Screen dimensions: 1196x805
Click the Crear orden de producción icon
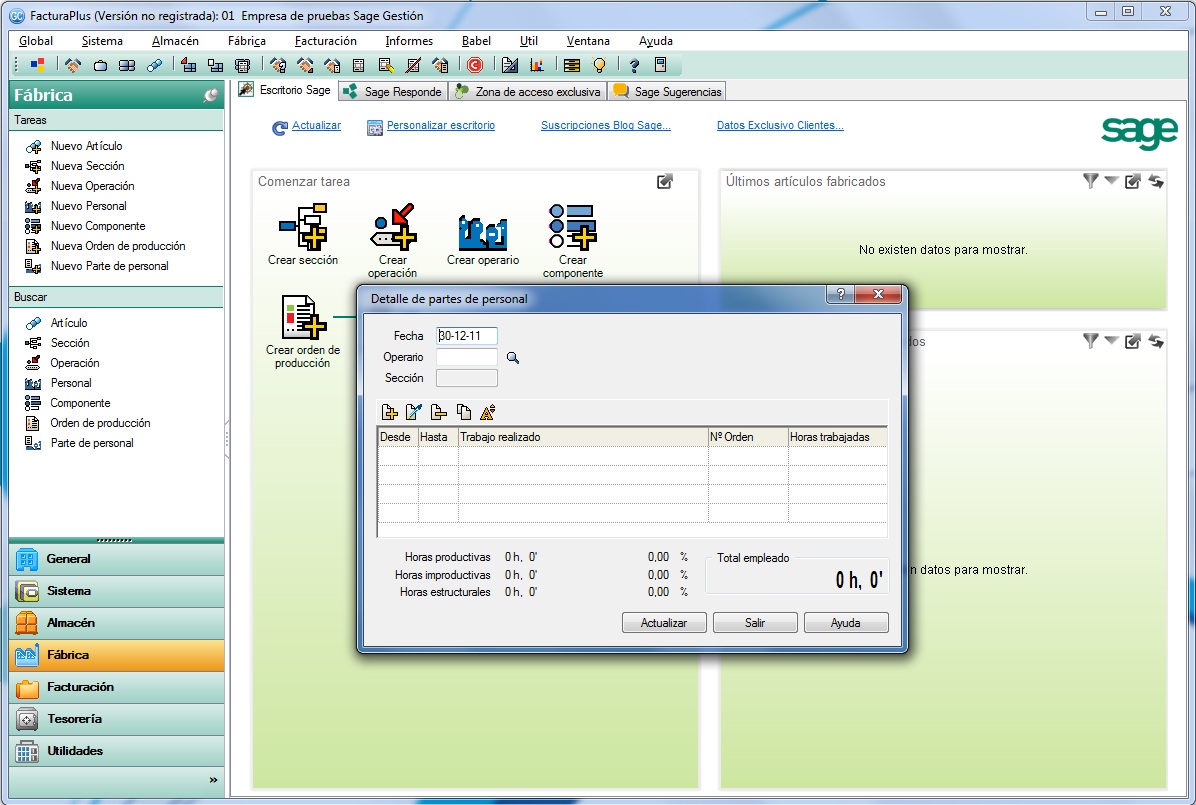tap(303, 317)
